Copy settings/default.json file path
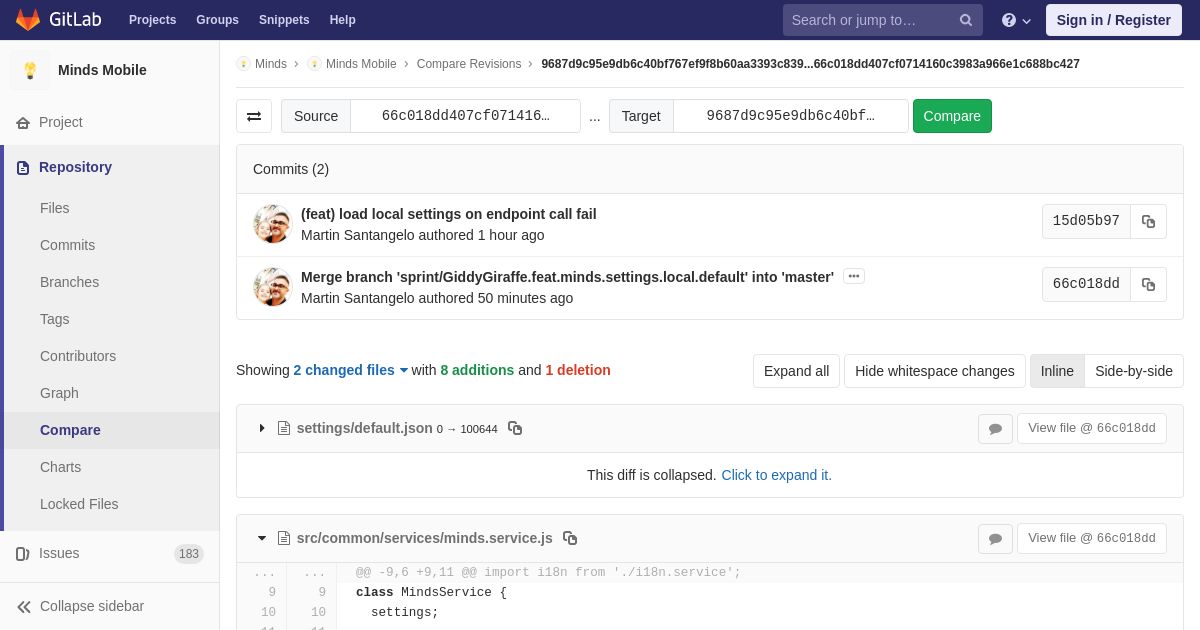The width and height of the screenshot is (1200, 630). (515, 428)
